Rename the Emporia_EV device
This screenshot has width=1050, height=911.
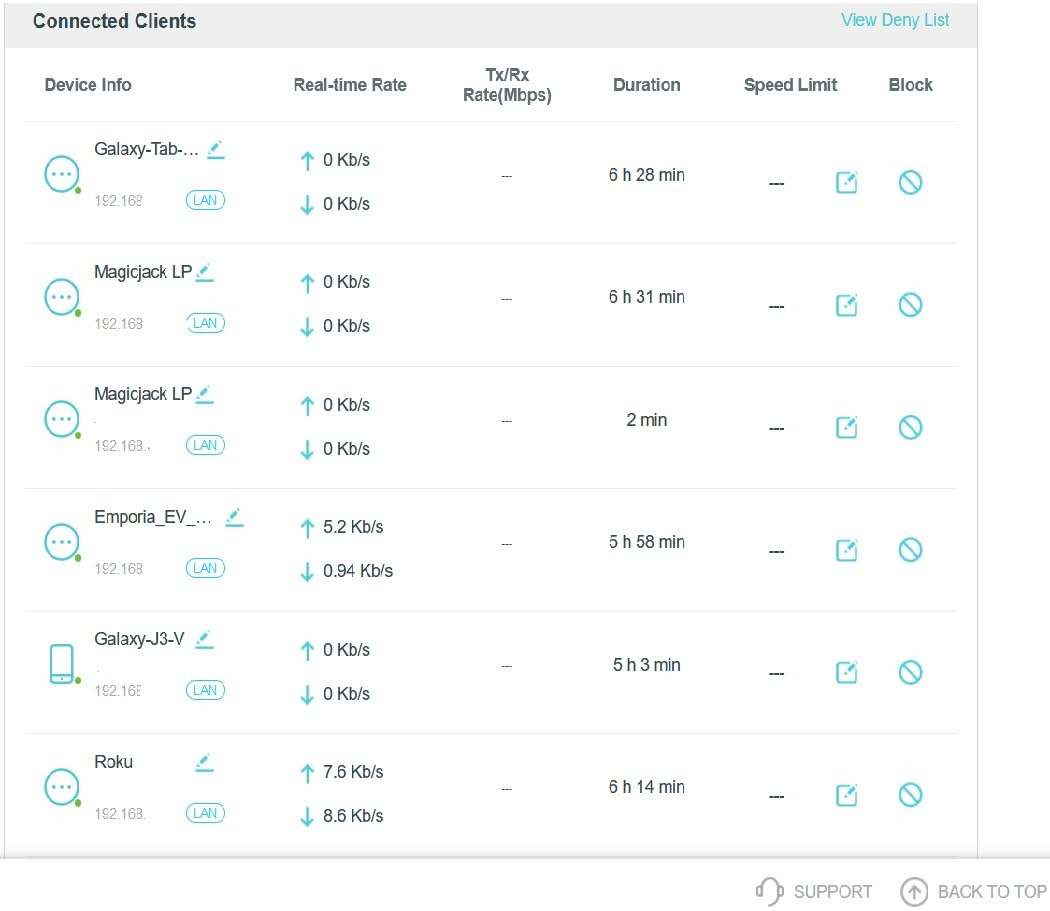click(x=234, y=517)
